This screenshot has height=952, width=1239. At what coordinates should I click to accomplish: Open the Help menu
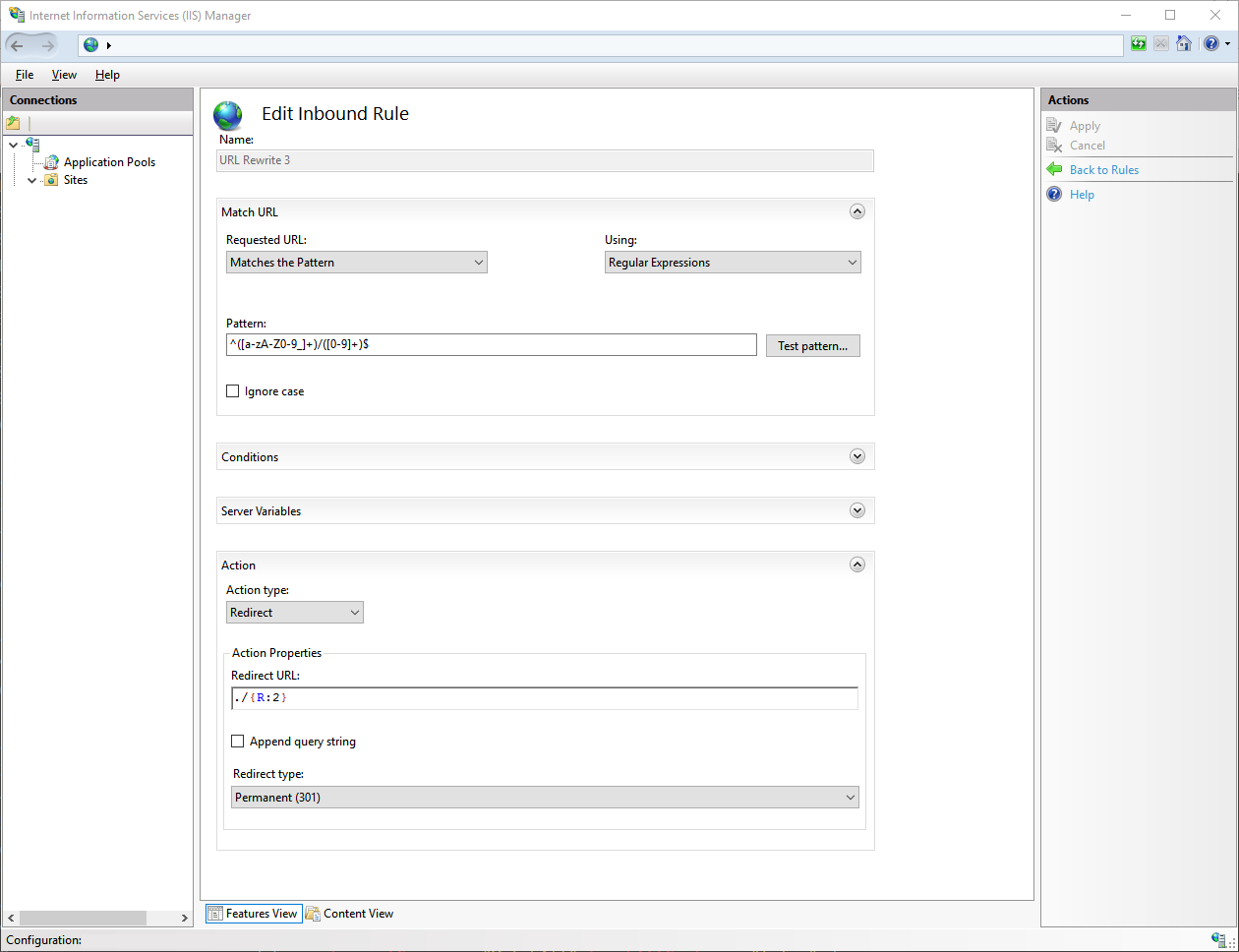107,75
